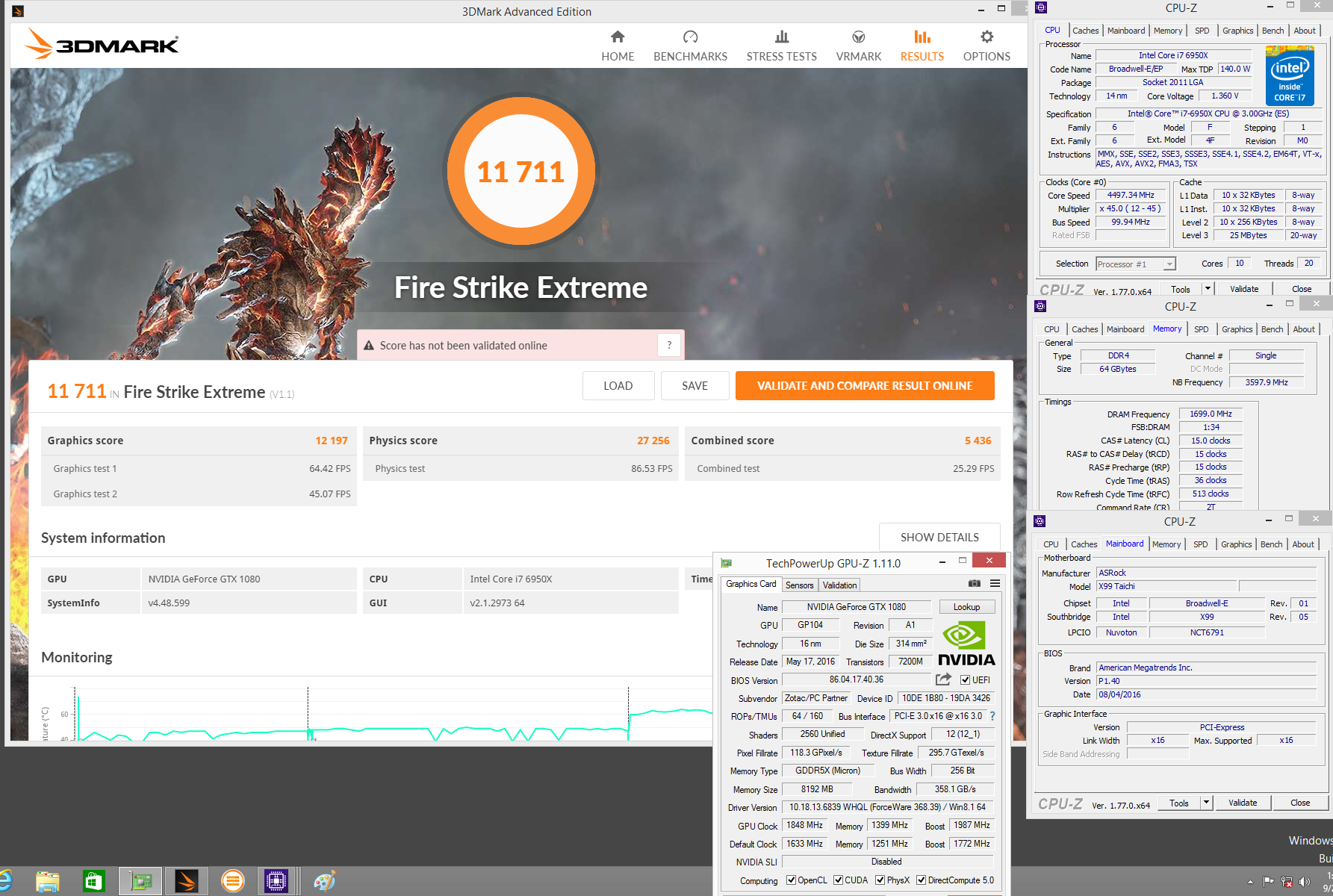Open the VRMARK section
Screen dimensions: 1333x896
click(858, 46)
